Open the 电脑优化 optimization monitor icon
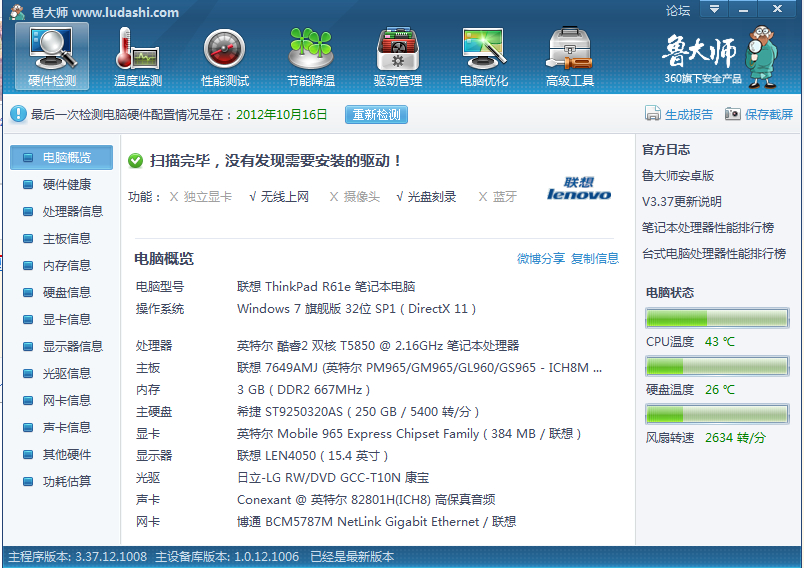 [484, 56]
